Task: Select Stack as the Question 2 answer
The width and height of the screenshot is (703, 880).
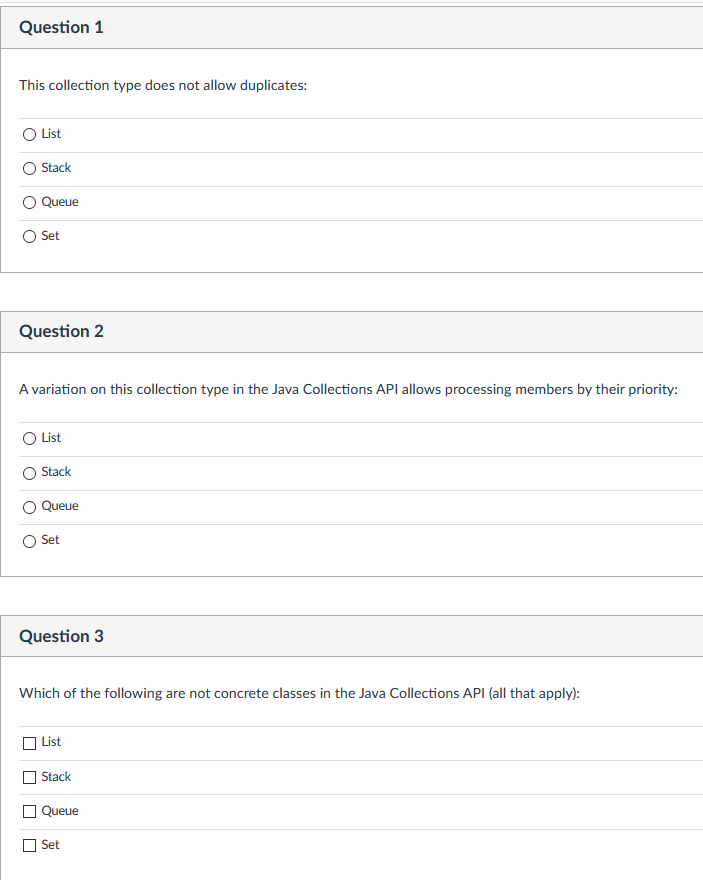Action: tap(29, 472)
